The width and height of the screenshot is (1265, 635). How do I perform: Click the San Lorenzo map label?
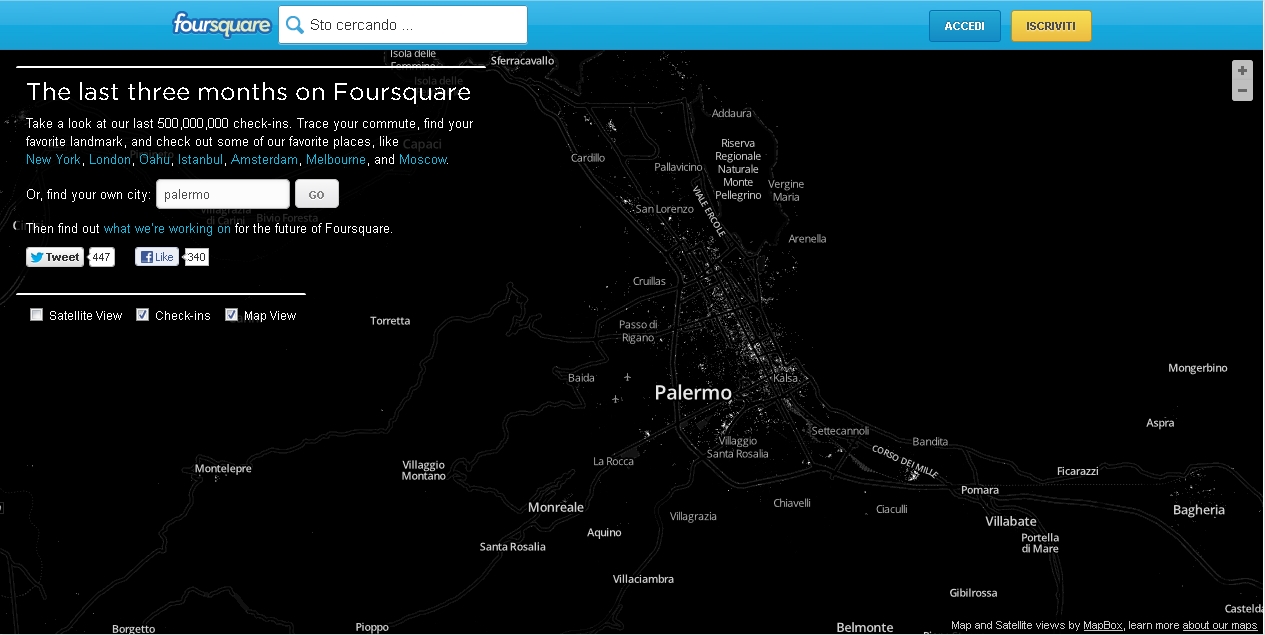pyautogui.click(x=665, y=209)
